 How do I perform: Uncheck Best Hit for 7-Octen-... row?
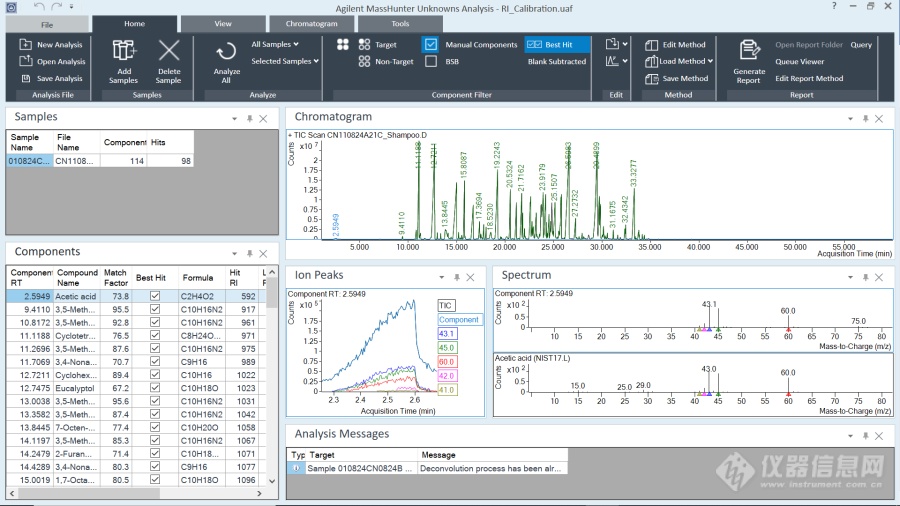coord(155,427)
